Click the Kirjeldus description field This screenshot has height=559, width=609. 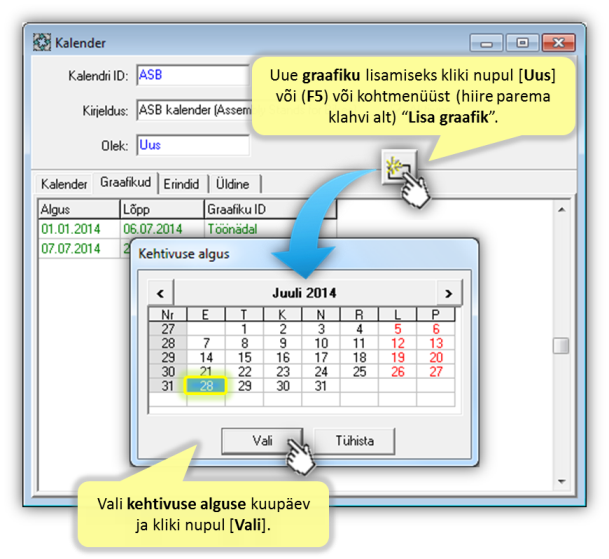190,110
